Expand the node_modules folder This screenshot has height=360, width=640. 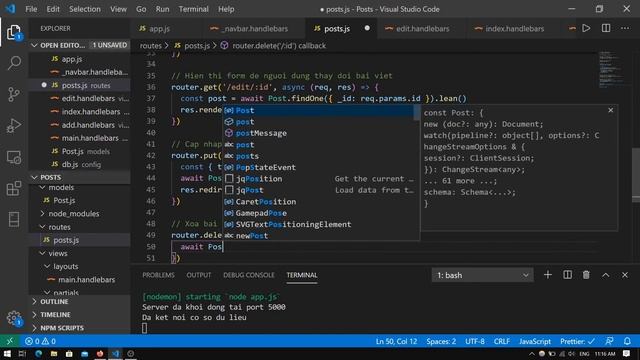pos(42,213)
